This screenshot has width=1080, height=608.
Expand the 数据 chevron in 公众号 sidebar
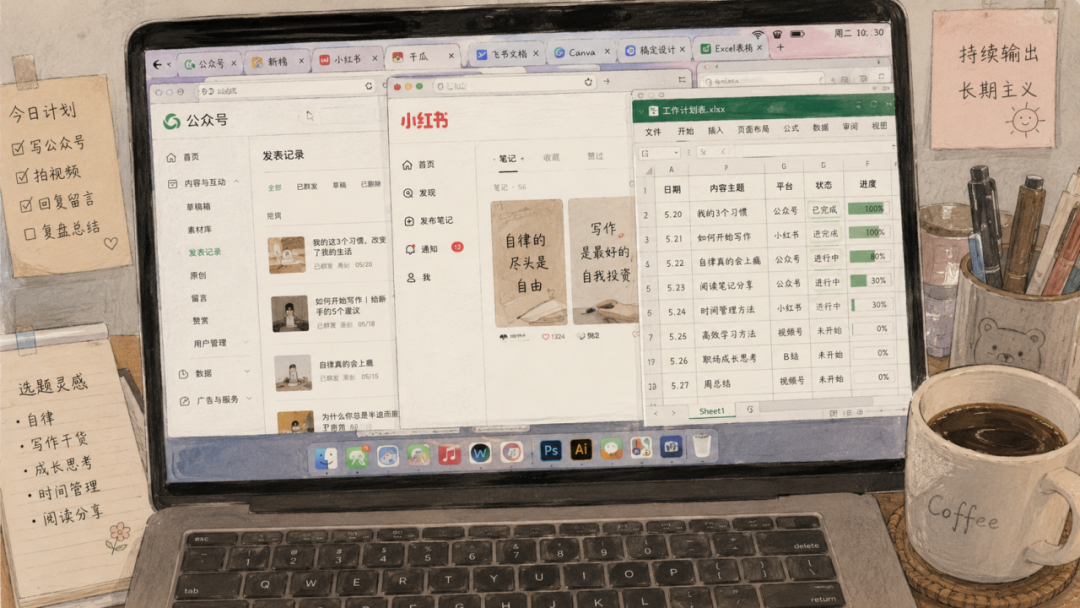point(247,372)
